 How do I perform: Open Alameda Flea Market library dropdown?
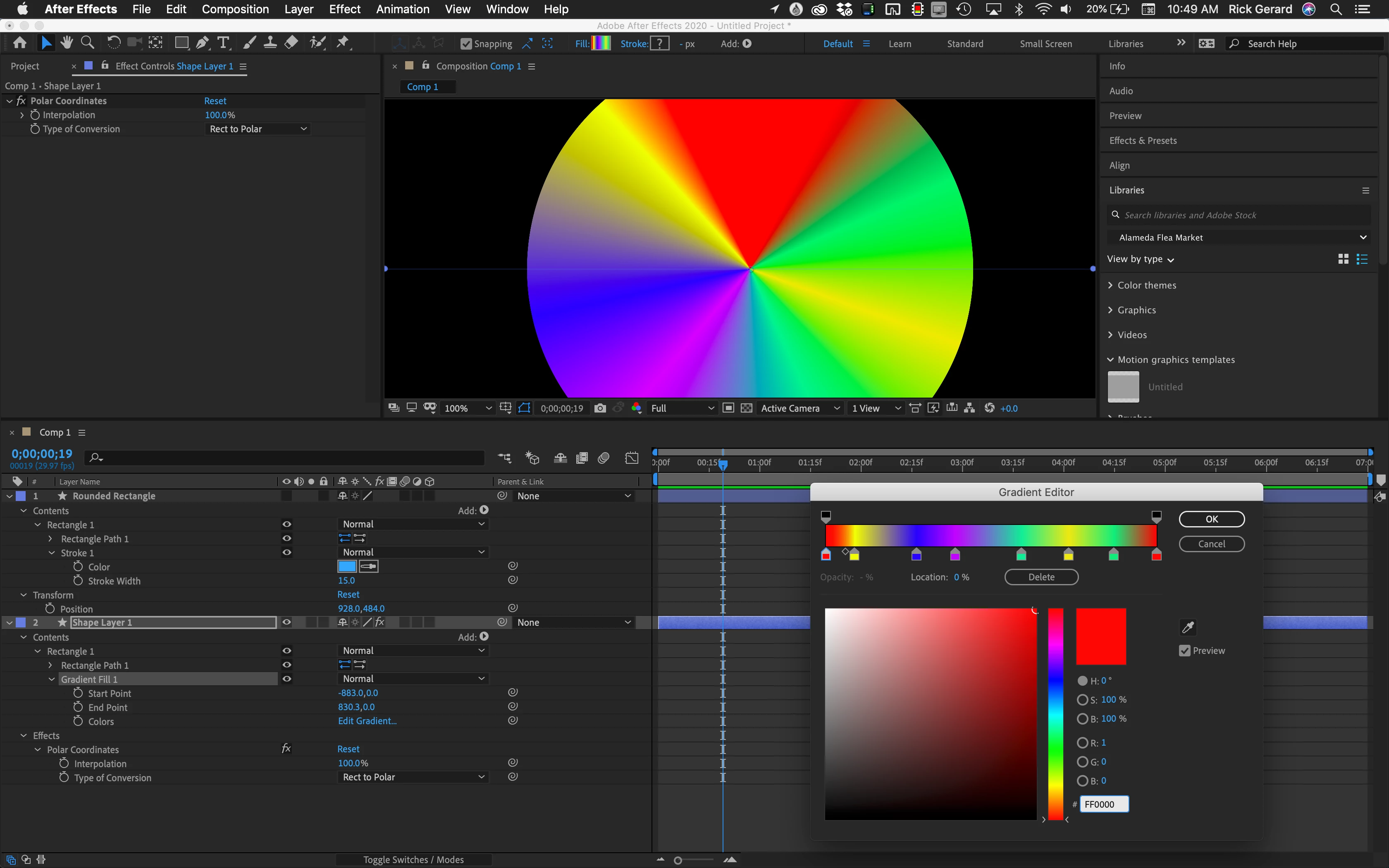pos(1240,237)
